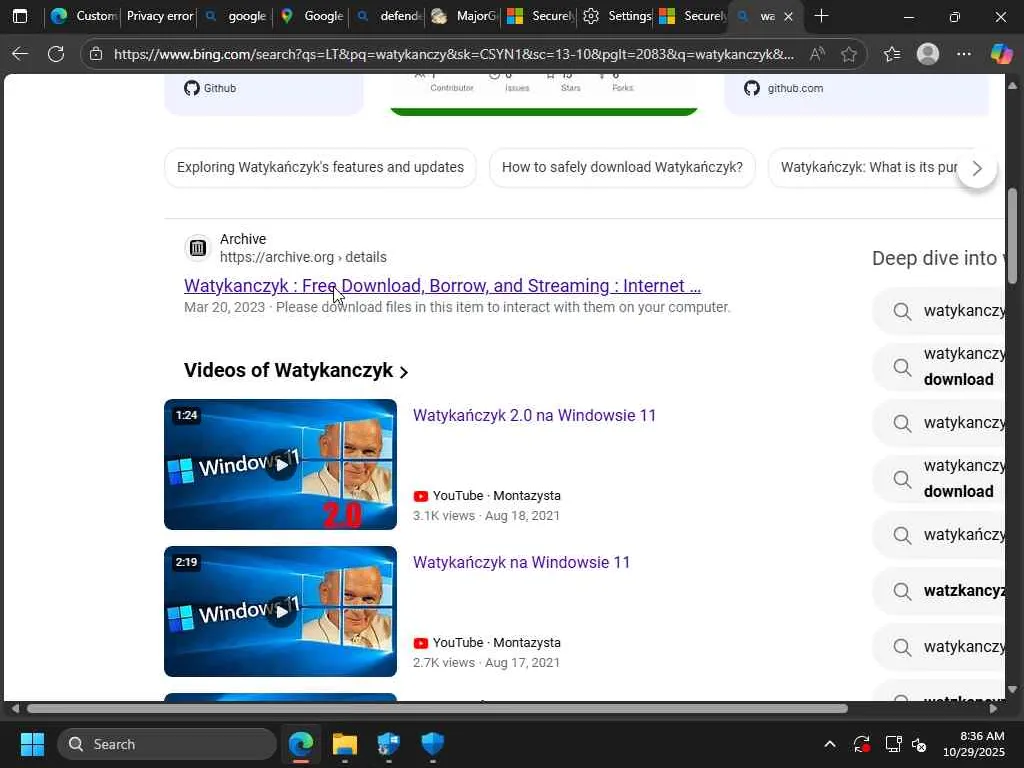
Task: Click the Watykańczyk What is its purpose chip
Action: [x=869, y=168]
